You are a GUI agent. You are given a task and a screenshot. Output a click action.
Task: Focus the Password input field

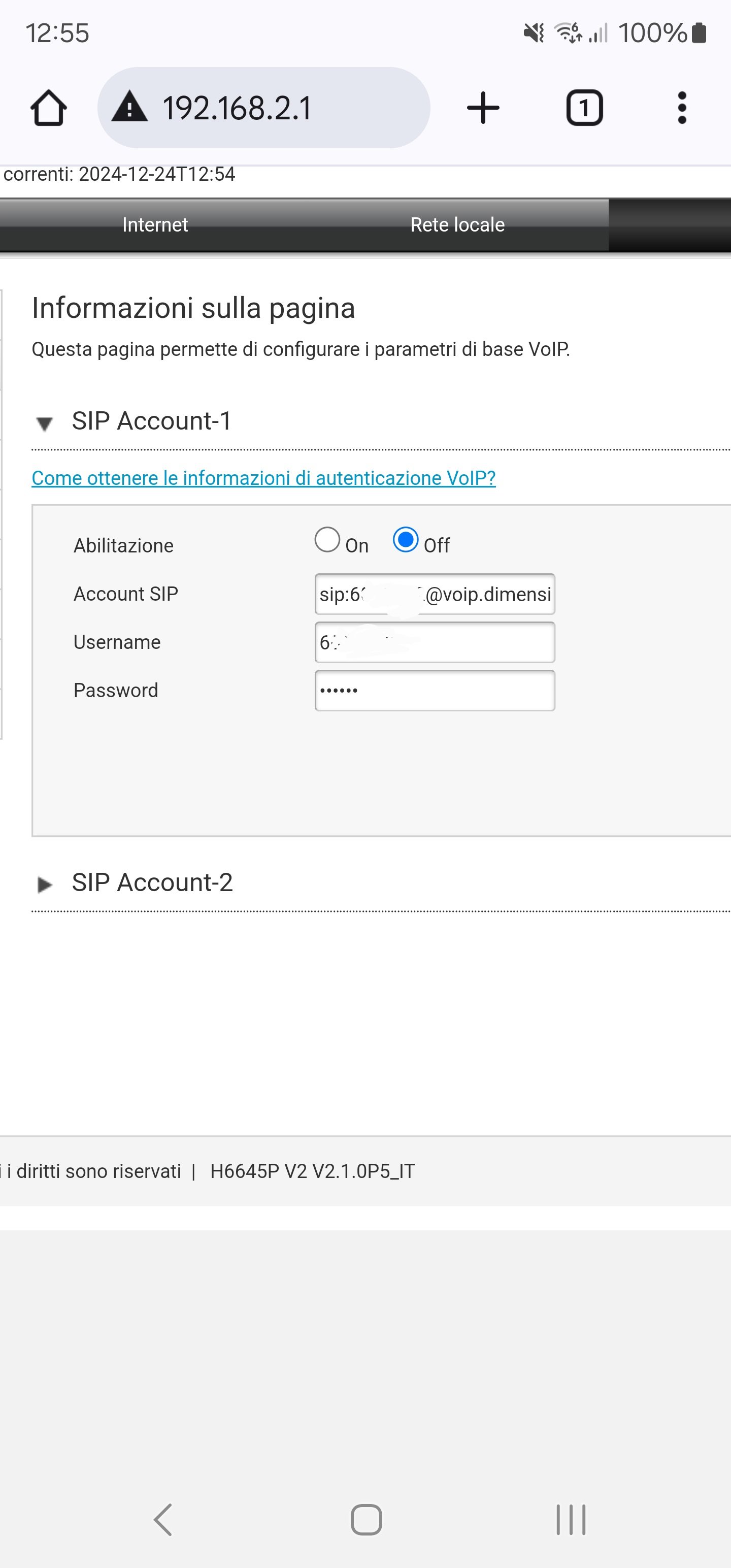coord(435,690)
